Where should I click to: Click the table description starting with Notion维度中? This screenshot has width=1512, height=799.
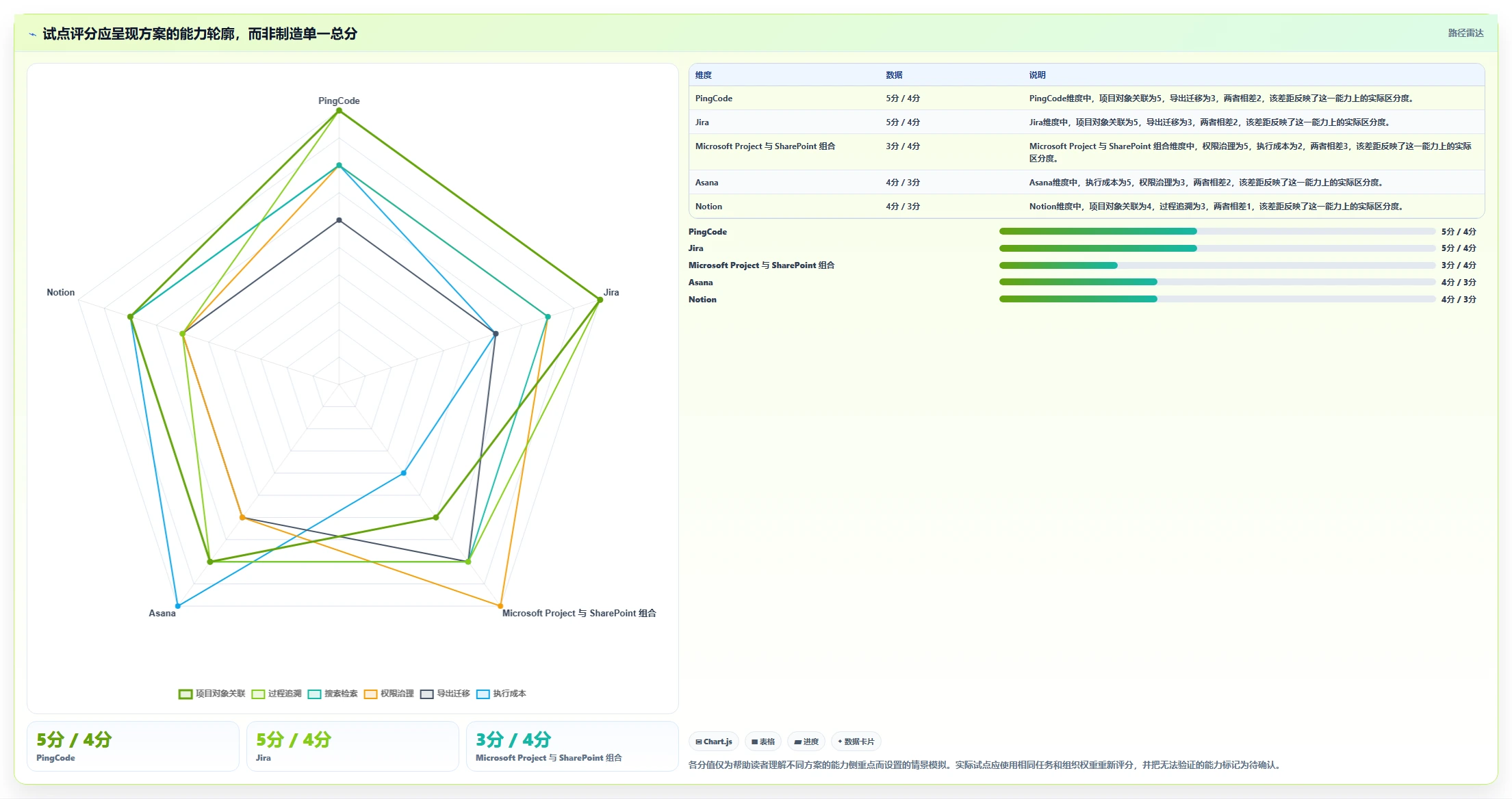(x=1216, y=207)
